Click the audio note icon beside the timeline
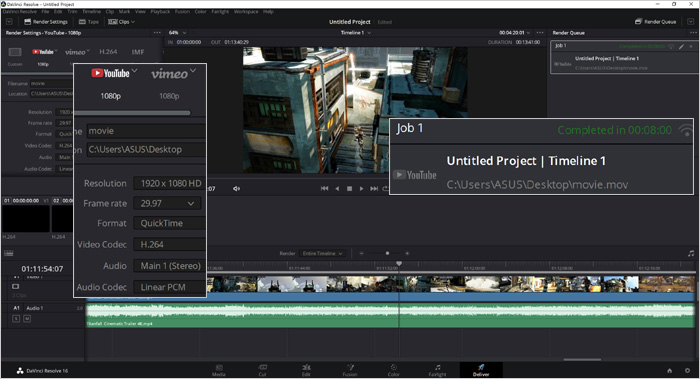Viewport: 700px width, 379px height. pyautogui.click(x=691, y=254)
